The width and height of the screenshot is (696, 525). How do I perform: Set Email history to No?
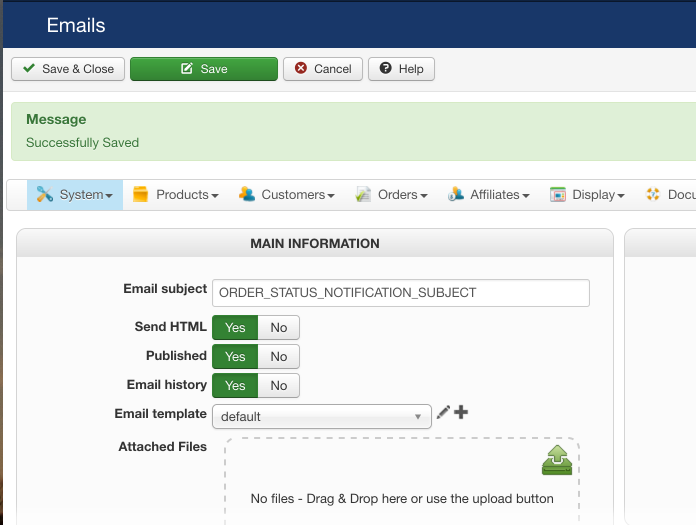pyautogui.click(x=278, y=386)
